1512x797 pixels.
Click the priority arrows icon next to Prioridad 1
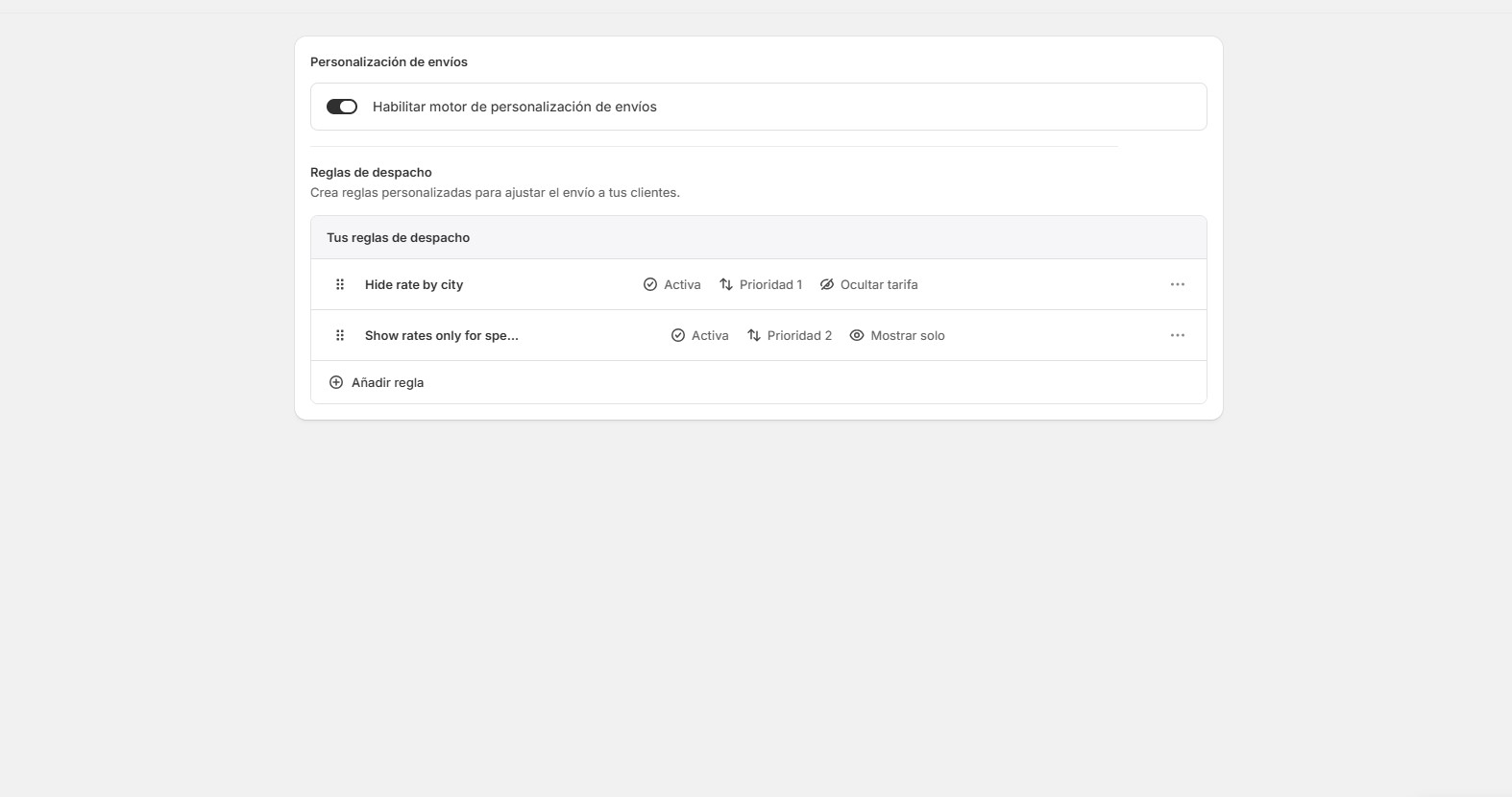[726, 284]
